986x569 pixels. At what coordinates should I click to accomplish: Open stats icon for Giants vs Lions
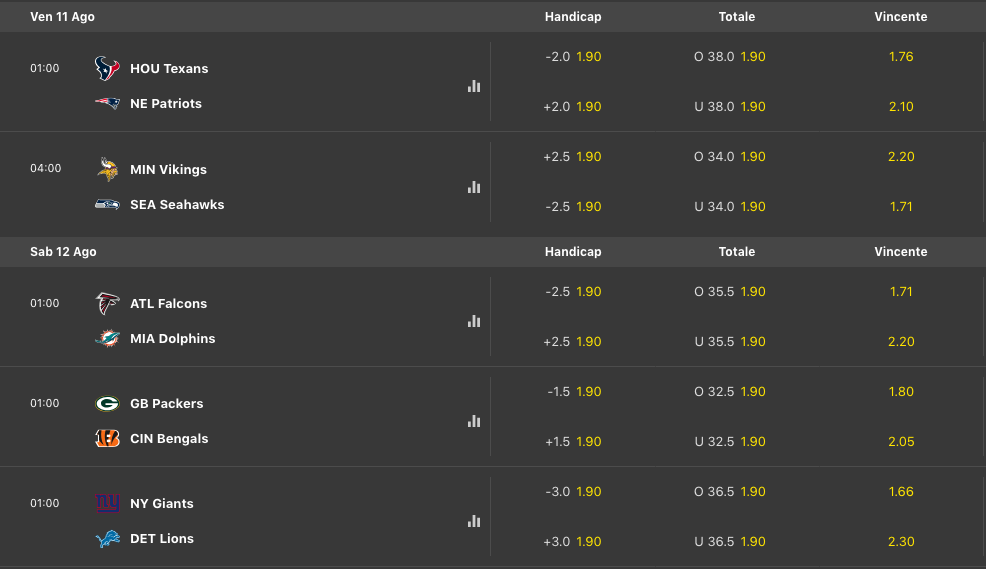[x=474, y=521]
